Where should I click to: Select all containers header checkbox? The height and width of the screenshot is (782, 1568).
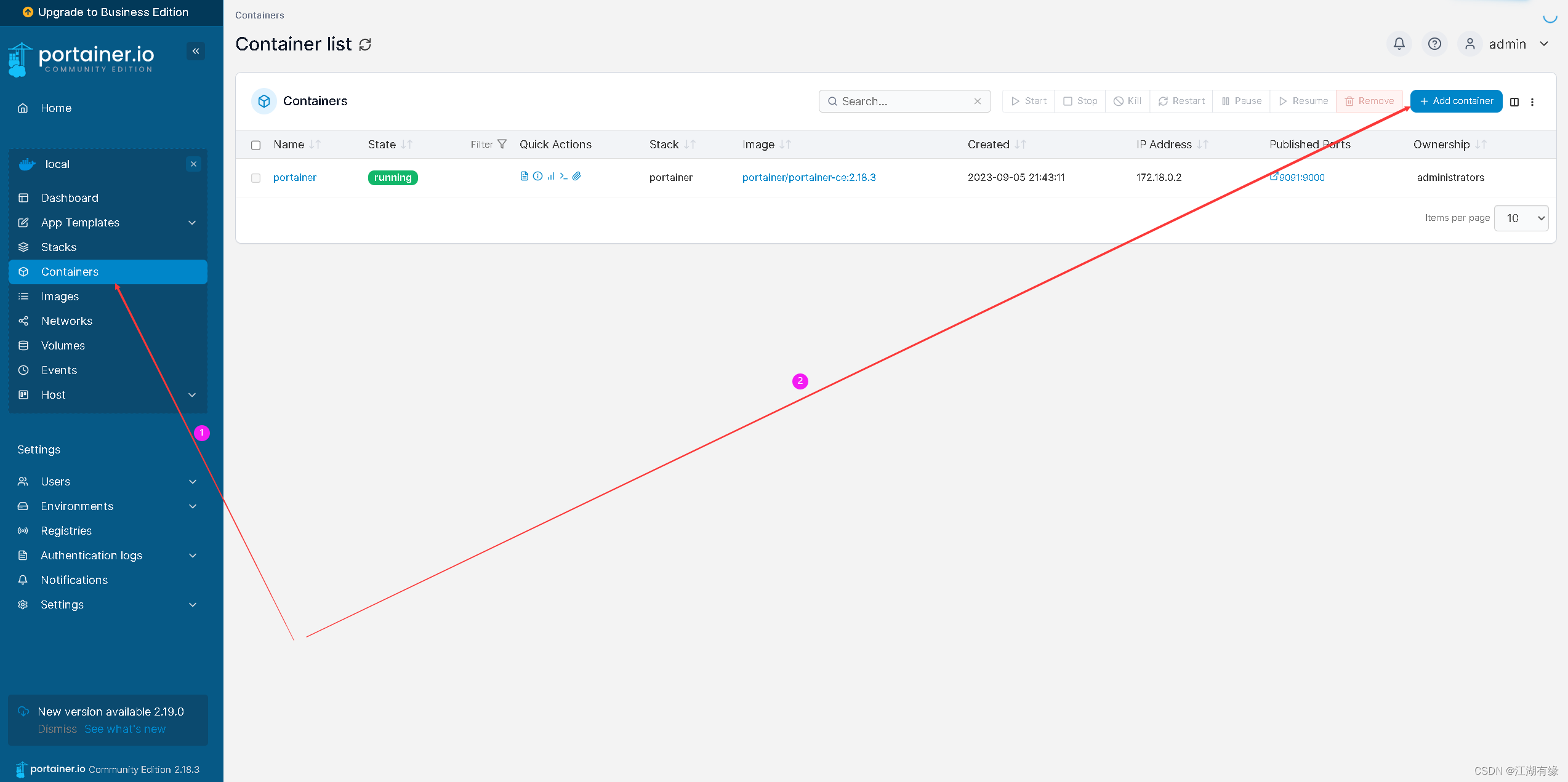coord(256,145)
